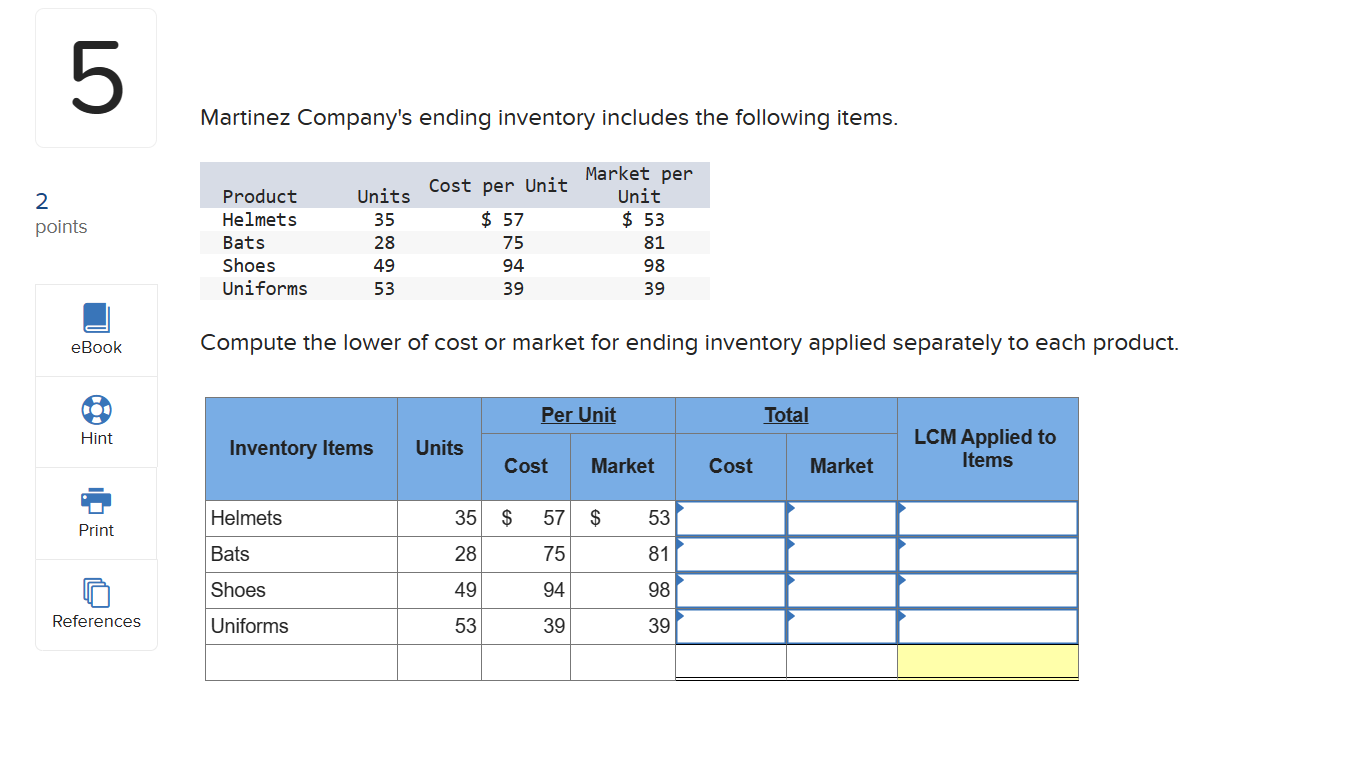Click the References label
1347x759 pixels.
(x=96, y=621)
